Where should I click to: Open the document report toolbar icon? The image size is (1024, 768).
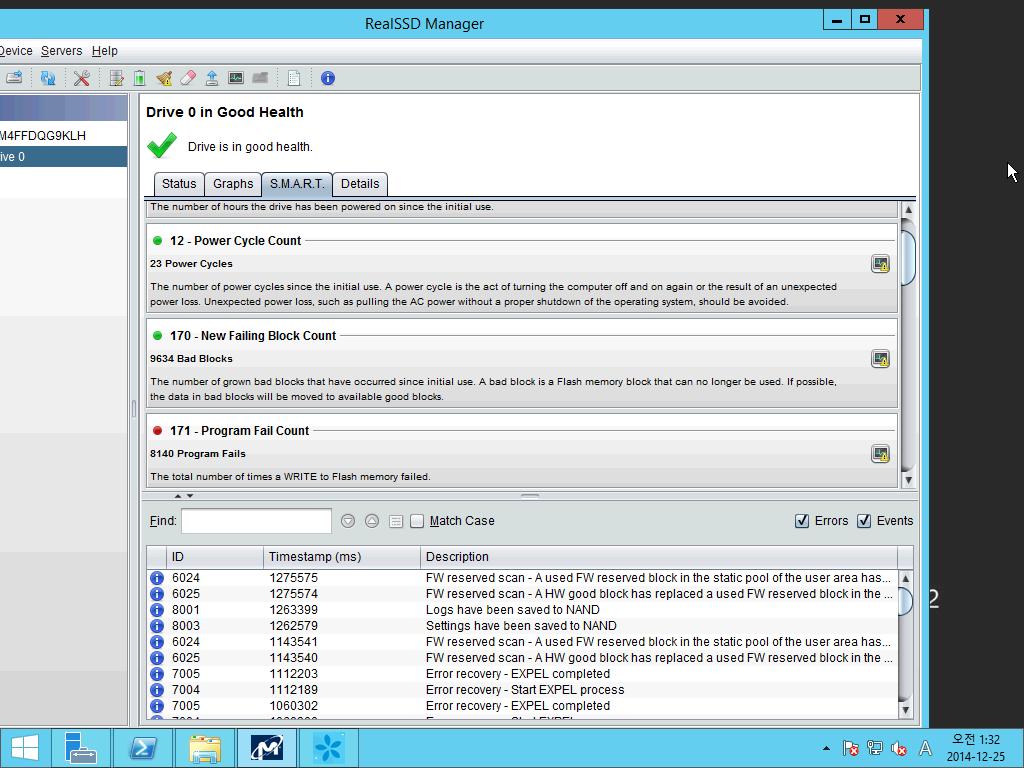point(294,78)
